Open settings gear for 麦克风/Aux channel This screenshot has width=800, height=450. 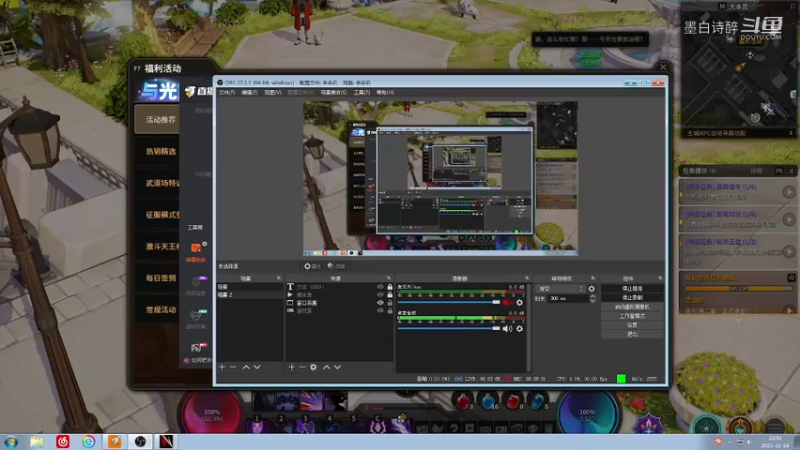519,303
